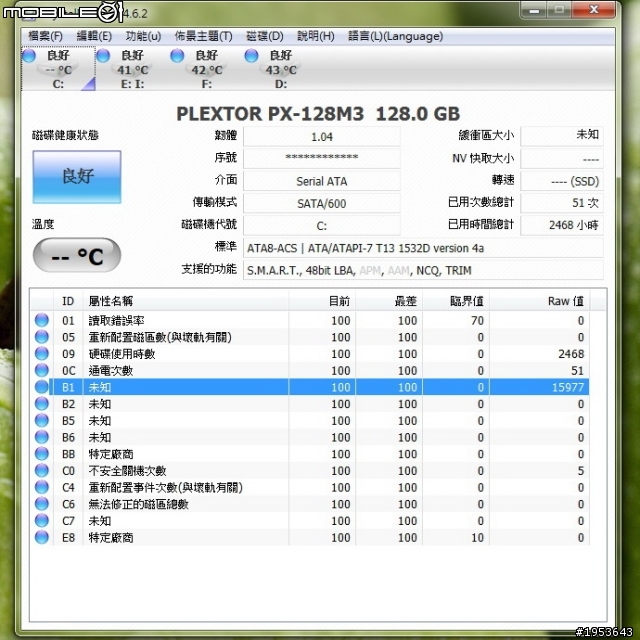Image resolution: width=640 pixels, height=640 pixels.
Task: Click the status orb of row 09
Action: pos(42,353)
